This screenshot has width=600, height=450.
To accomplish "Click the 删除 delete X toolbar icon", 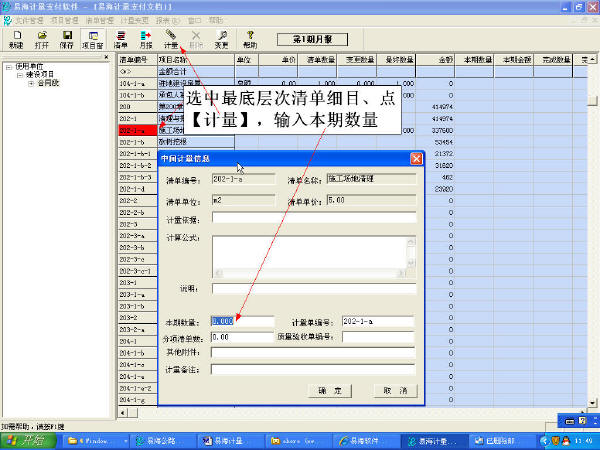I will point(196,39).
